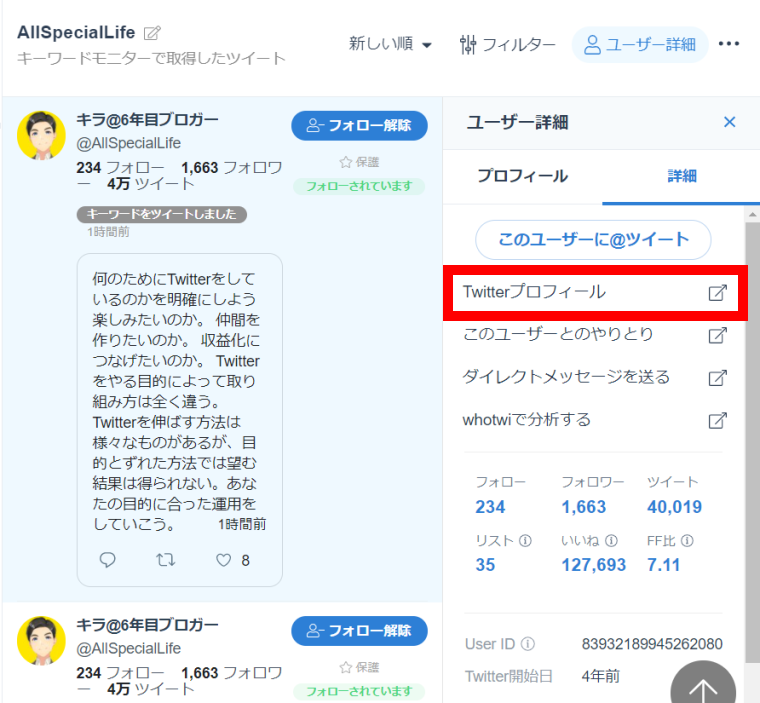The height and width of the screenshot is (703, 760).
Task: Like the tweet with the heart icon
Action: tap(222, 560)
